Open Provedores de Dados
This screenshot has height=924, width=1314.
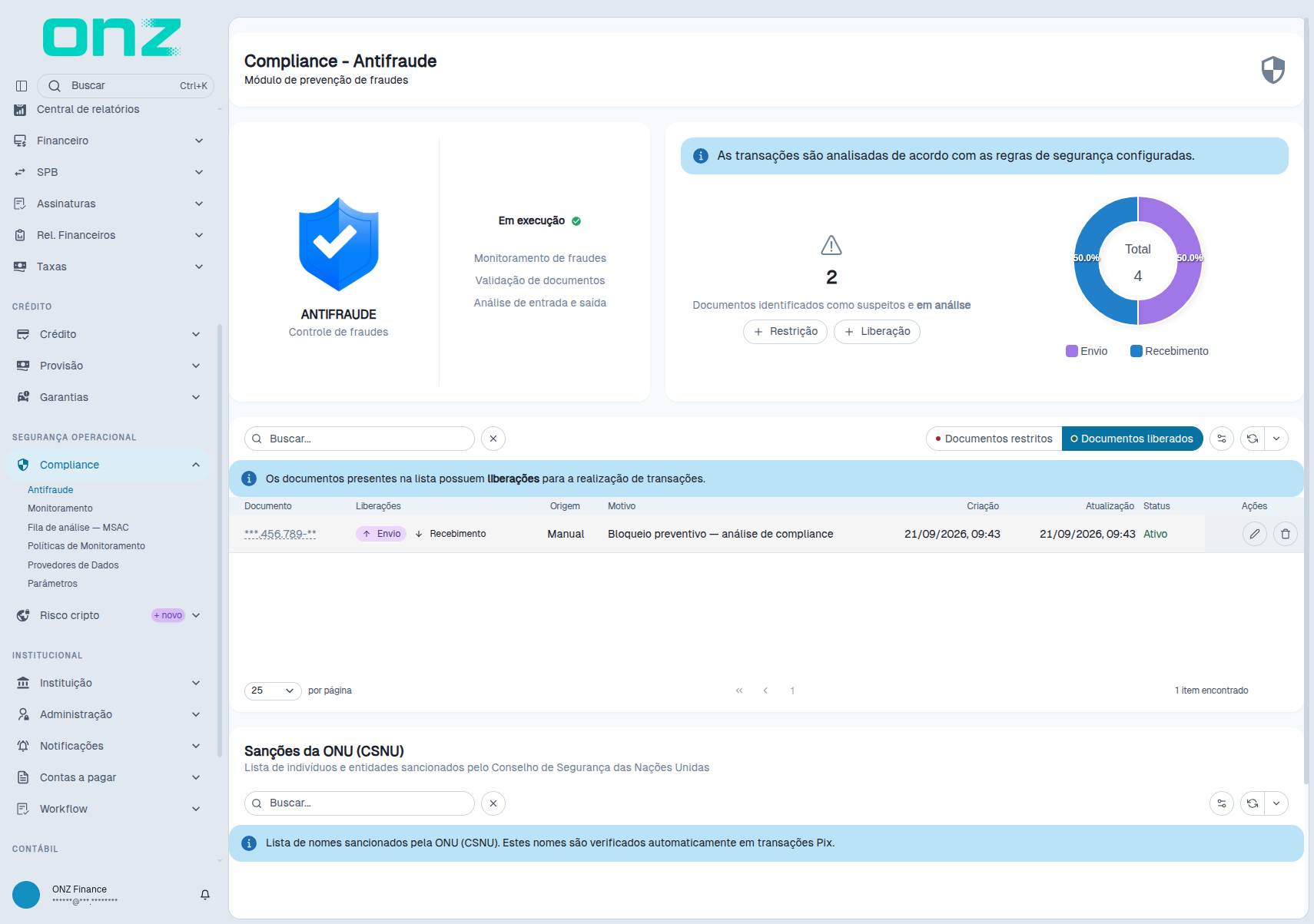pos(73,565)
